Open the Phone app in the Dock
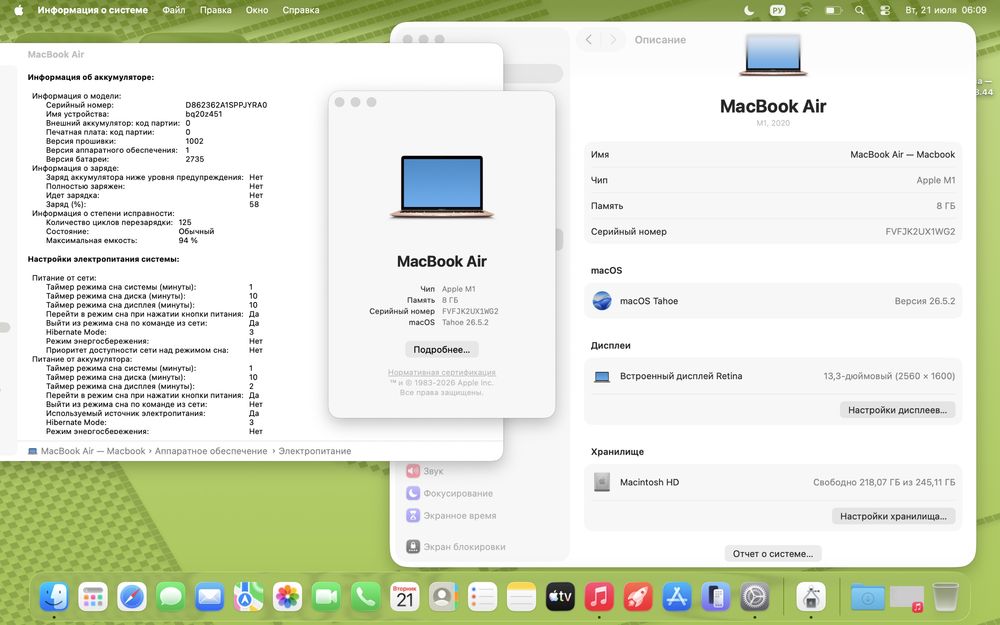The height and width of the screenshot is (625, 1000). [x=365, y=598]
